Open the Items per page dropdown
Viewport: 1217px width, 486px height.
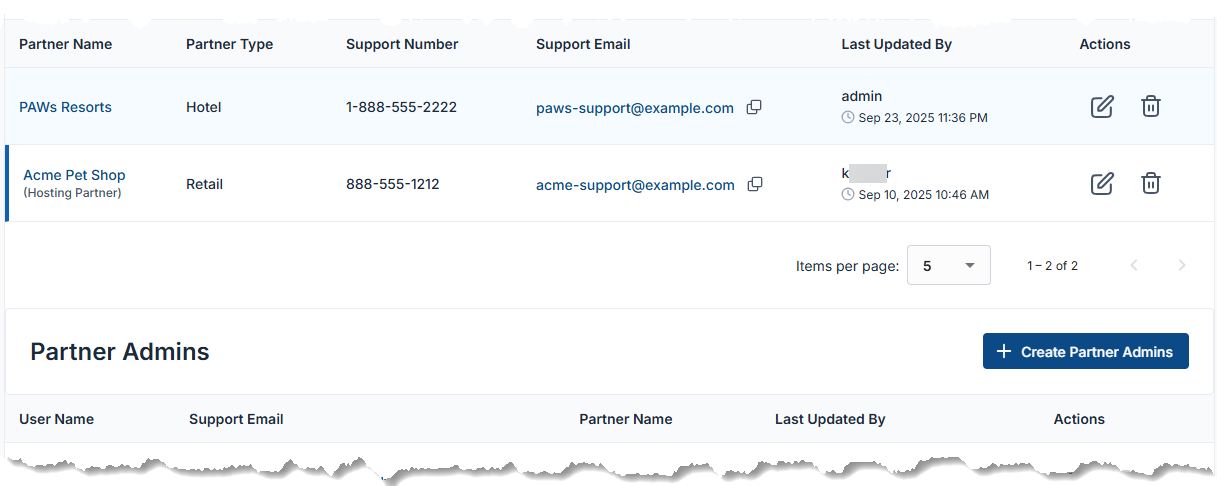coord(948,265)
